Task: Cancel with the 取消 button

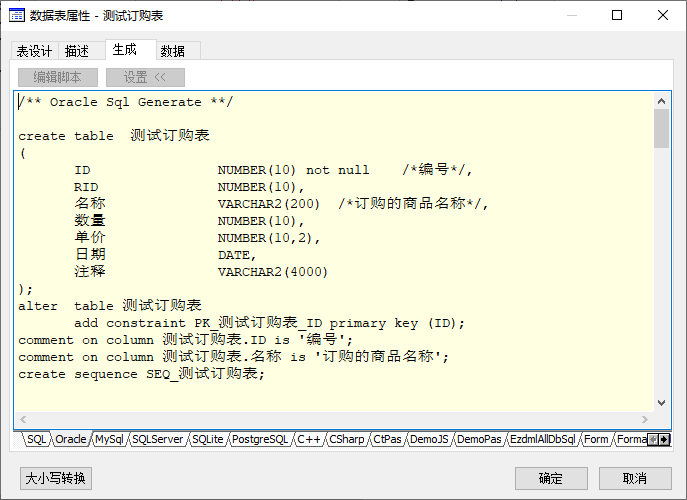Action: point(635,478)
